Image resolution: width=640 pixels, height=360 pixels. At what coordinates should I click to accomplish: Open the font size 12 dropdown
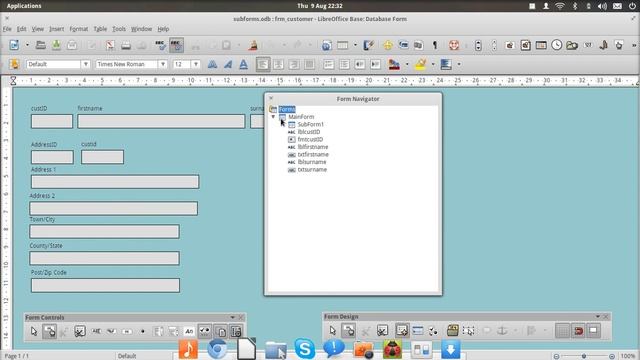click(196, 64)
